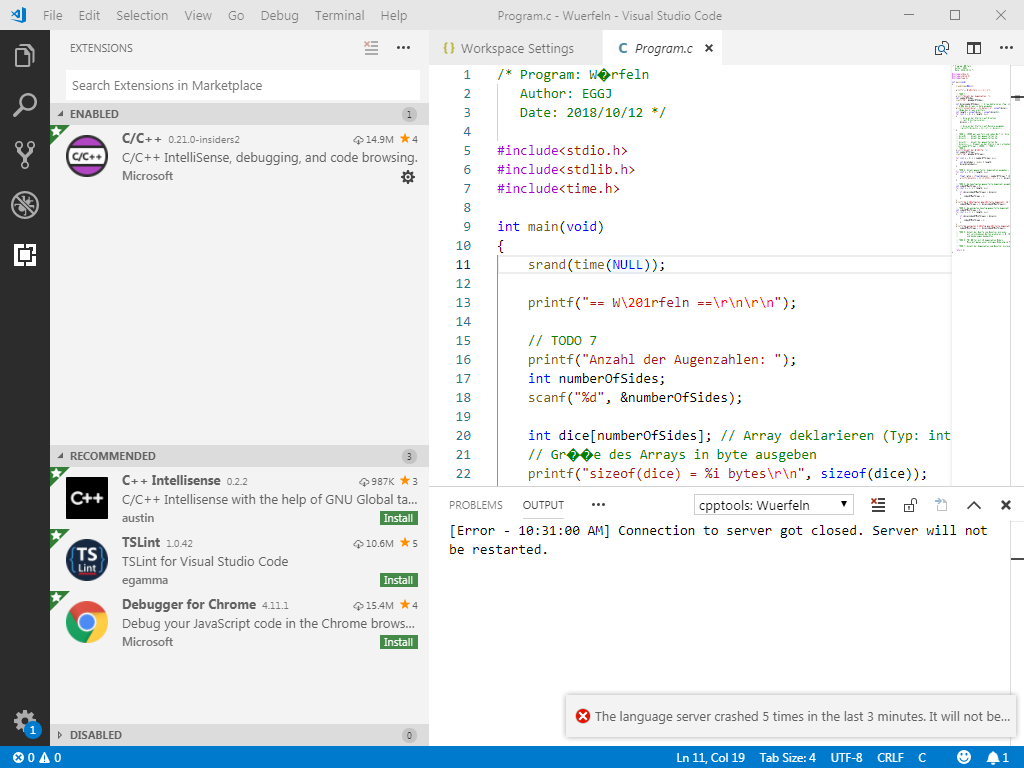Open the C++ Intellisense extension details
The height and width of the screenshot is (768, 1024).
click(239, 498)
